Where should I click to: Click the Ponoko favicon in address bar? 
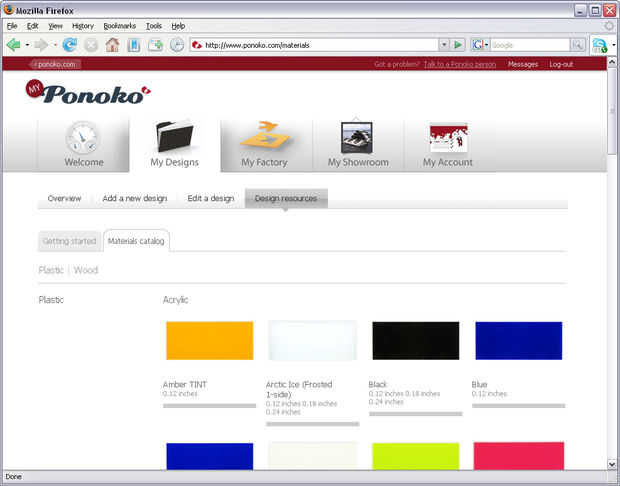pyautogui.click(x=197, y=45)
